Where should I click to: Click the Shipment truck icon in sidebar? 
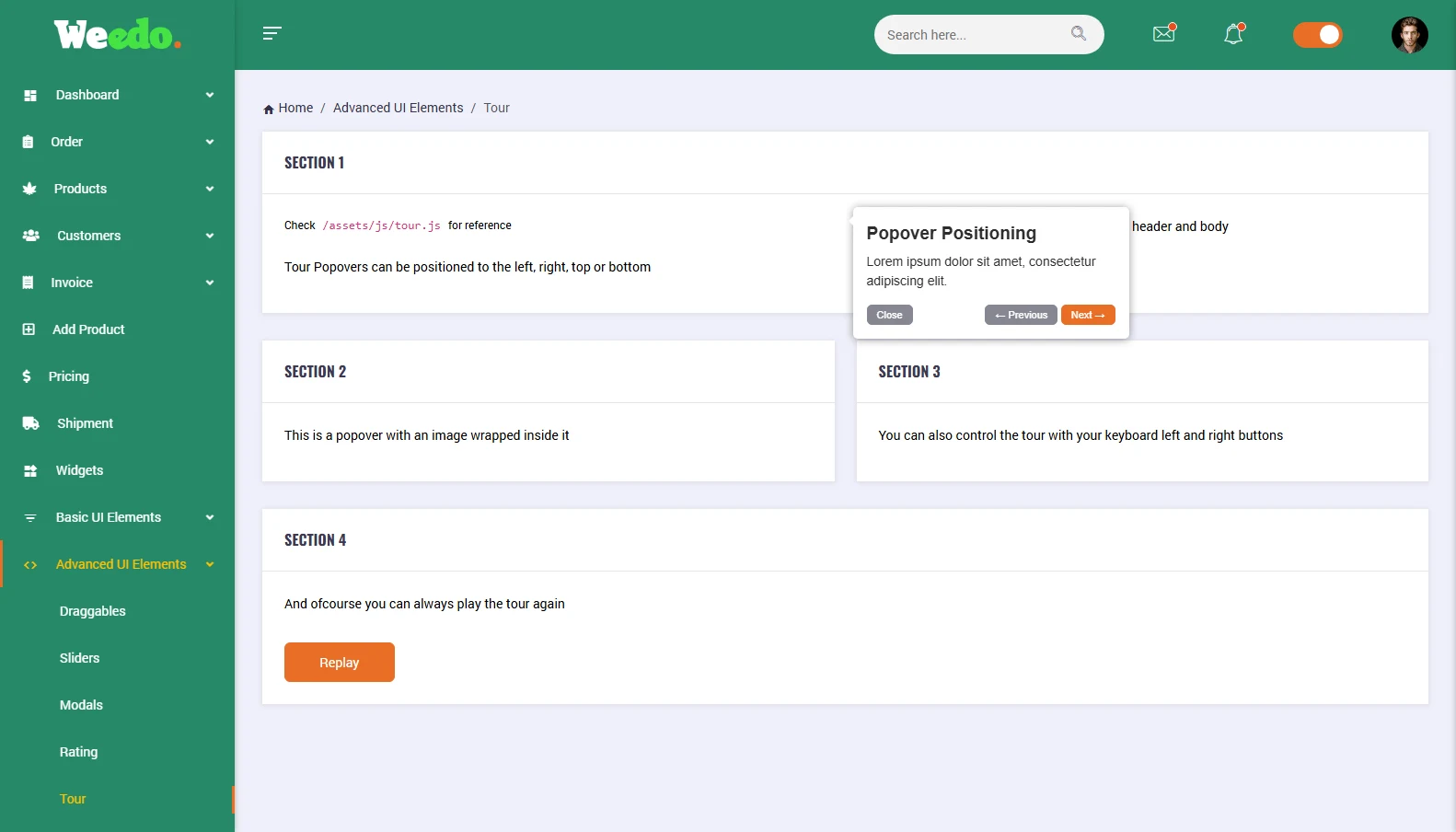(30, 423)
